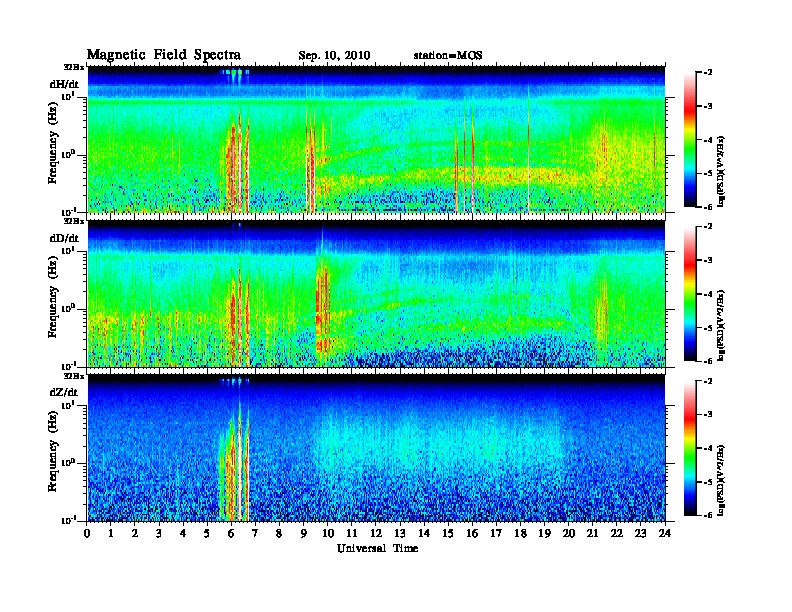Click hour 11 on the Universal Time axis
This screenshot has width=792, height=612.
[x=352, y=534]
